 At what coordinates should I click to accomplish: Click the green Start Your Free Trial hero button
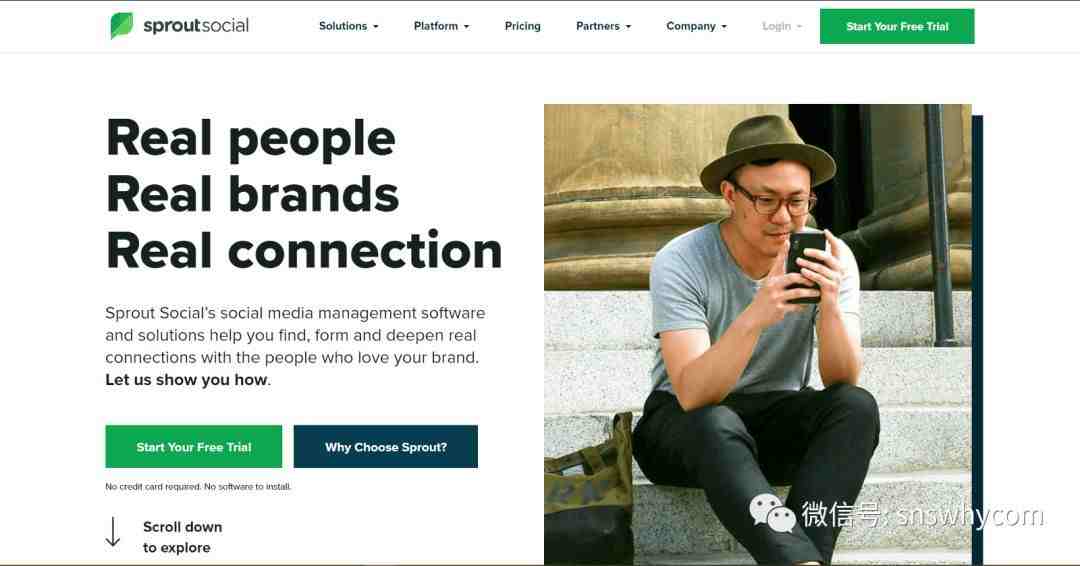coord(194,447)
